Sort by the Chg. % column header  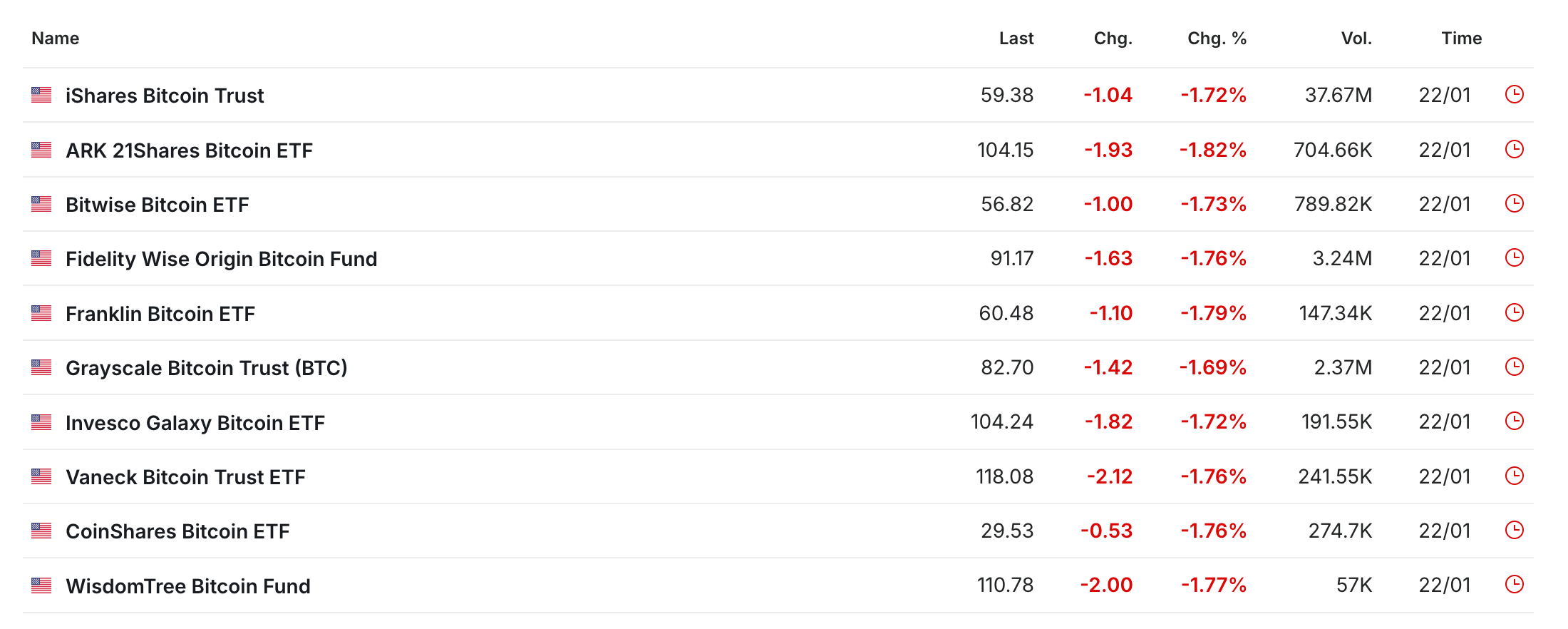coord(1217,39)
